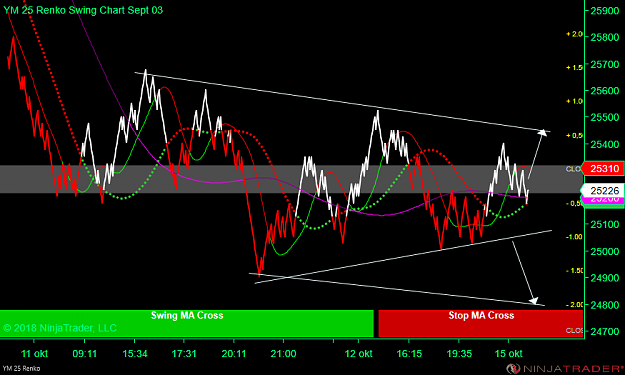Click the red 'Stop MA Cross' indicator bar
Image resolution: width=625 pixels, height=375 pixels.
481,323
